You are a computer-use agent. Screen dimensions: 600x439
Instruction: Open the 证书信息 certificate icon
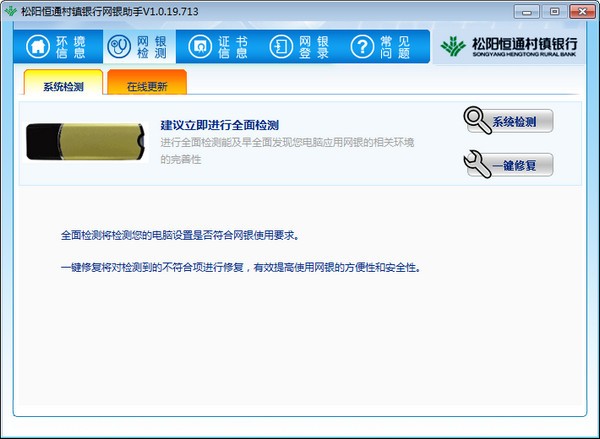tap(200, 46)
